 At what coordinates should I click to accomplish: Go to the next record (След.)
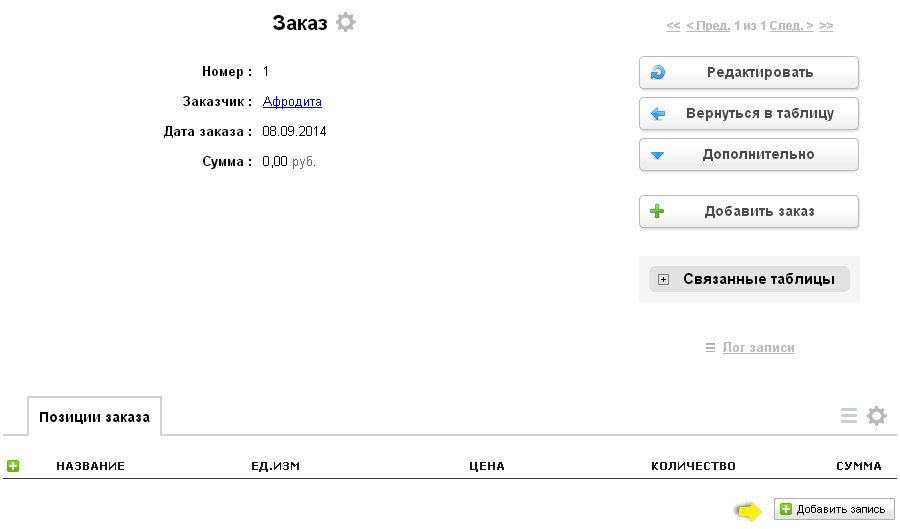pyautogui.click(x=791, y=26)
